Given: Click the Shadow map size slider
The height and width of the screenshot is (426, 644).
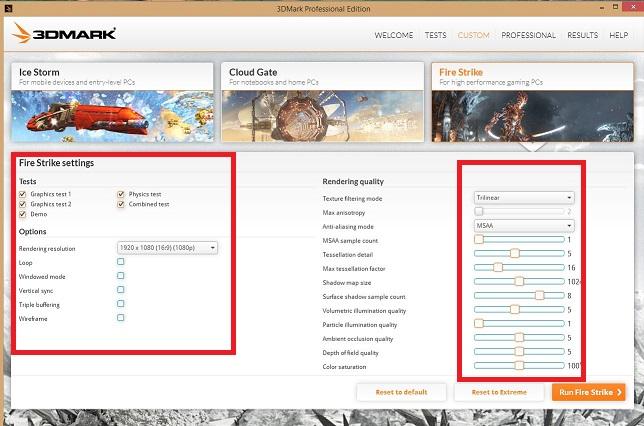Looking at the screenshot, I should coord(519,281).
